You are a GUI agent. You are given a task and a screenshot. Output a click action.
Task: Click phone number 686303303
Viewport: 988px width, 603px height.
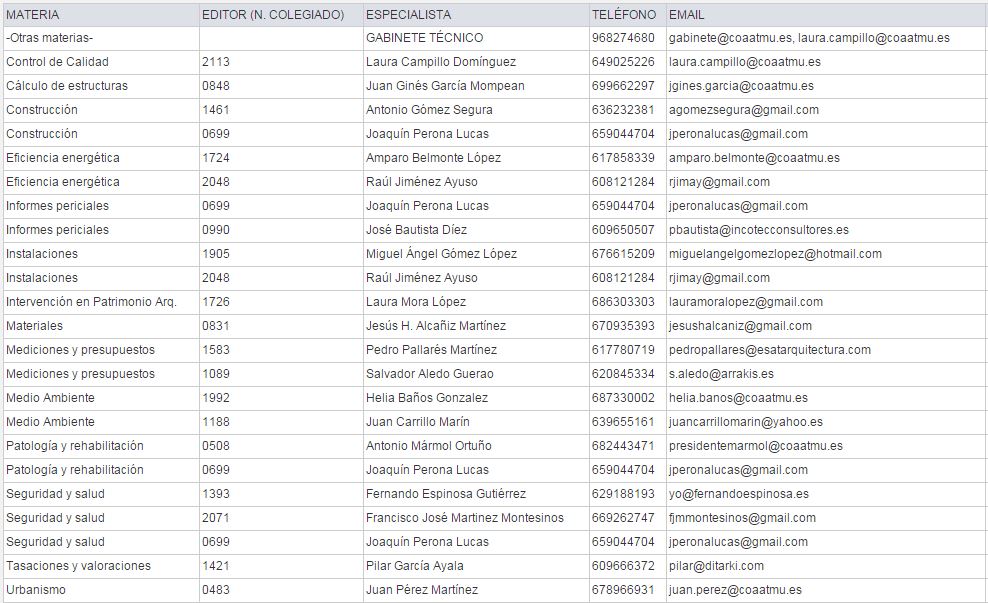click(x=623, y=302)
